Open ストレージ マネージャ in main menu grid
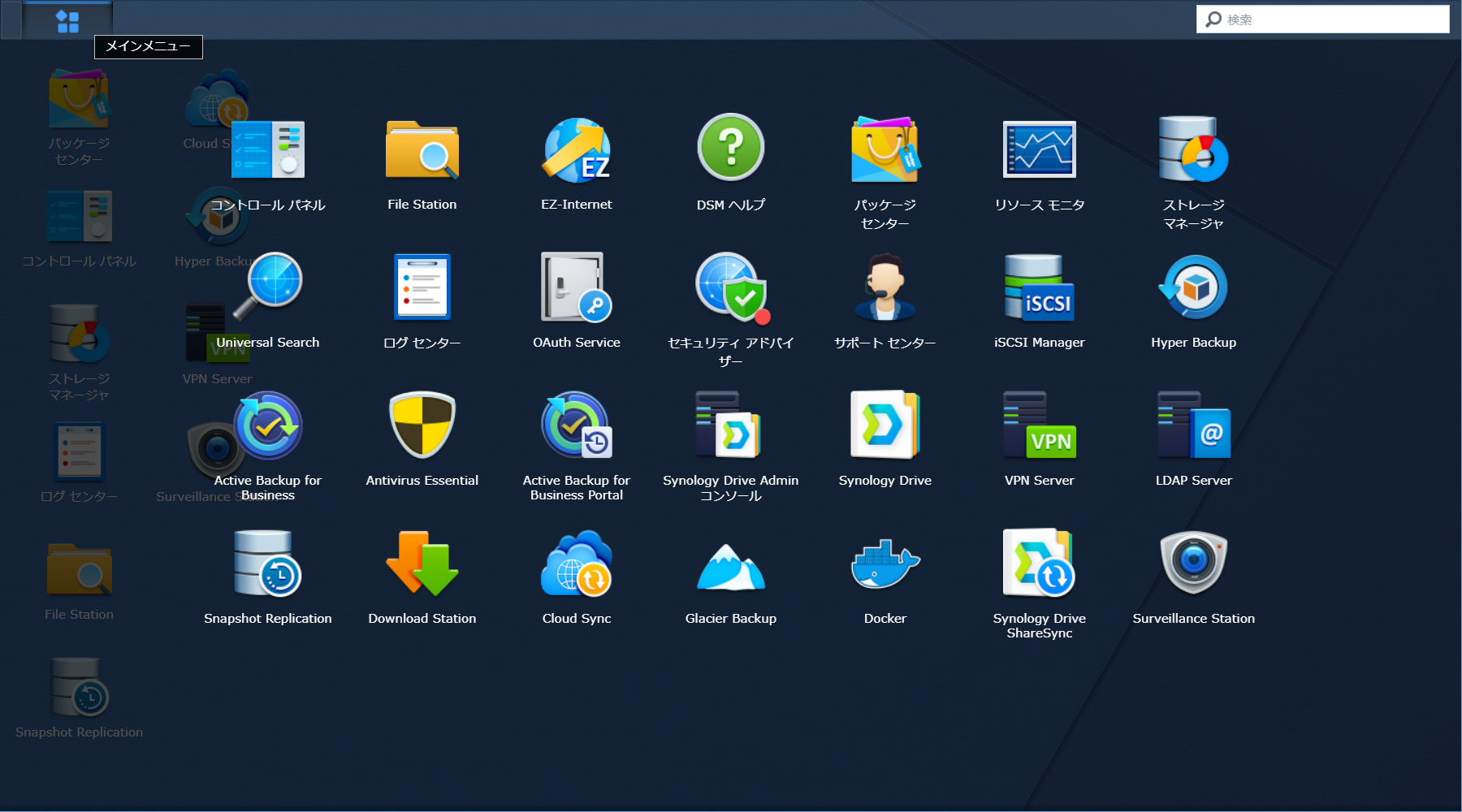Viewport: 1462px width, 812px height. coord(1194,173)
